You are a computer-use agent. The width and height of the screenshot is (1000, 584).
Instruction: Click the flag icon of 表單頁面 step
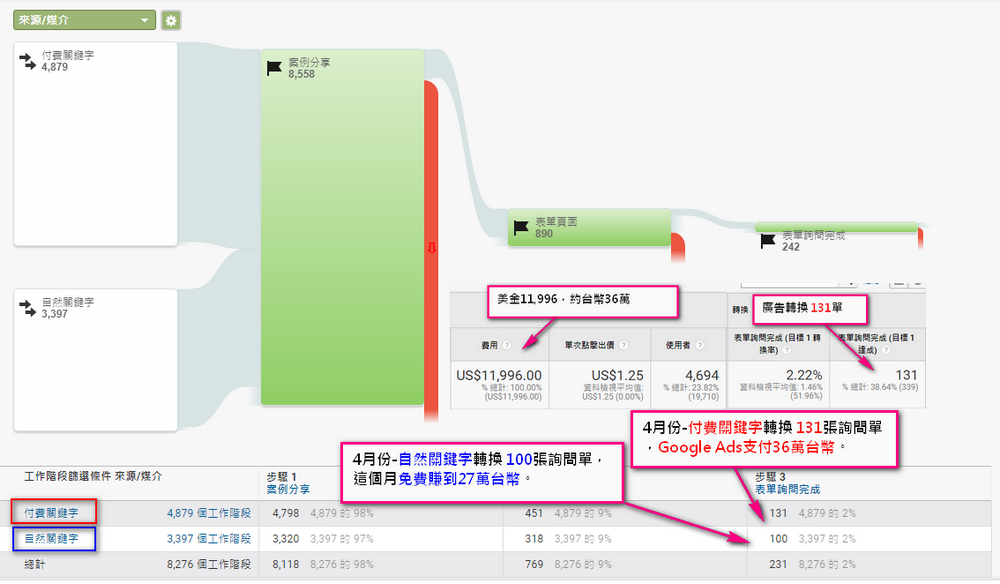point(521,228)
